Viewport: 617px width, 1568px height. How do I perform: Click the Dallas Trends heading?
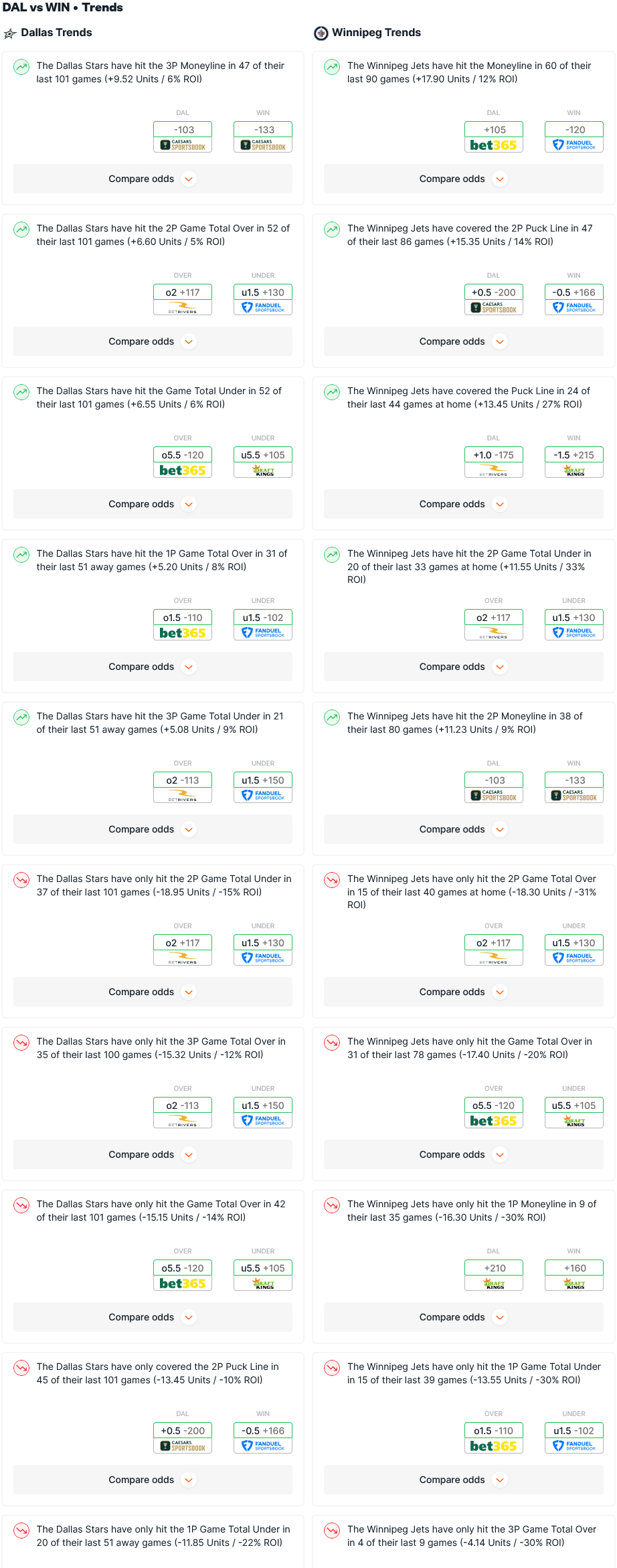[x=56, y=33]
